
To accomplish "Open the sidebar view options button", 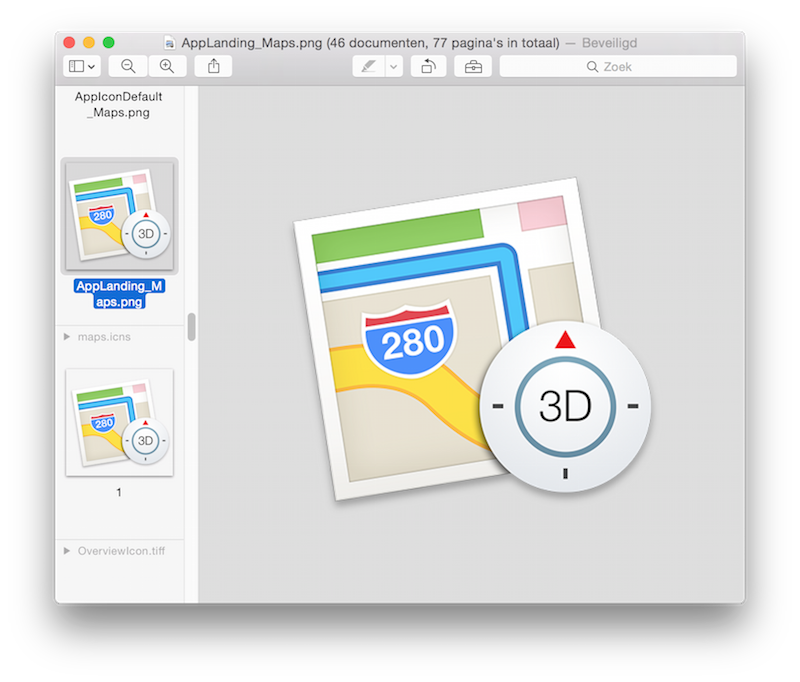I will point(82,66).
